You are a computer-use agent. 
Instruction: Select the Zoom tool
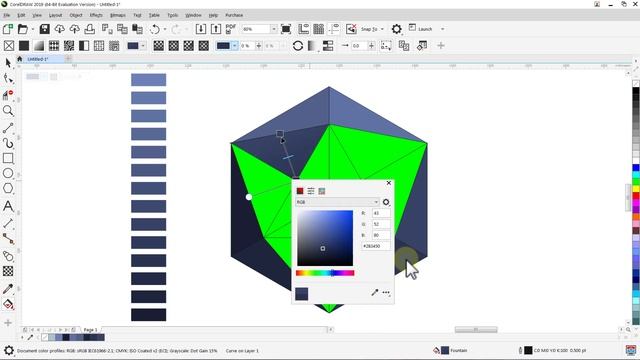(8, 111)
